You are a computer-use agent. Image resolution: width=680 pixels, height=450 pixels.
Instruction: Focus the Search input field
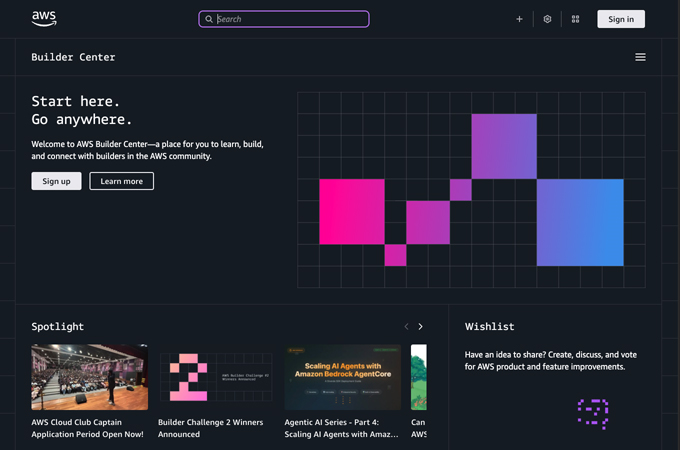[x=284, y=19]
